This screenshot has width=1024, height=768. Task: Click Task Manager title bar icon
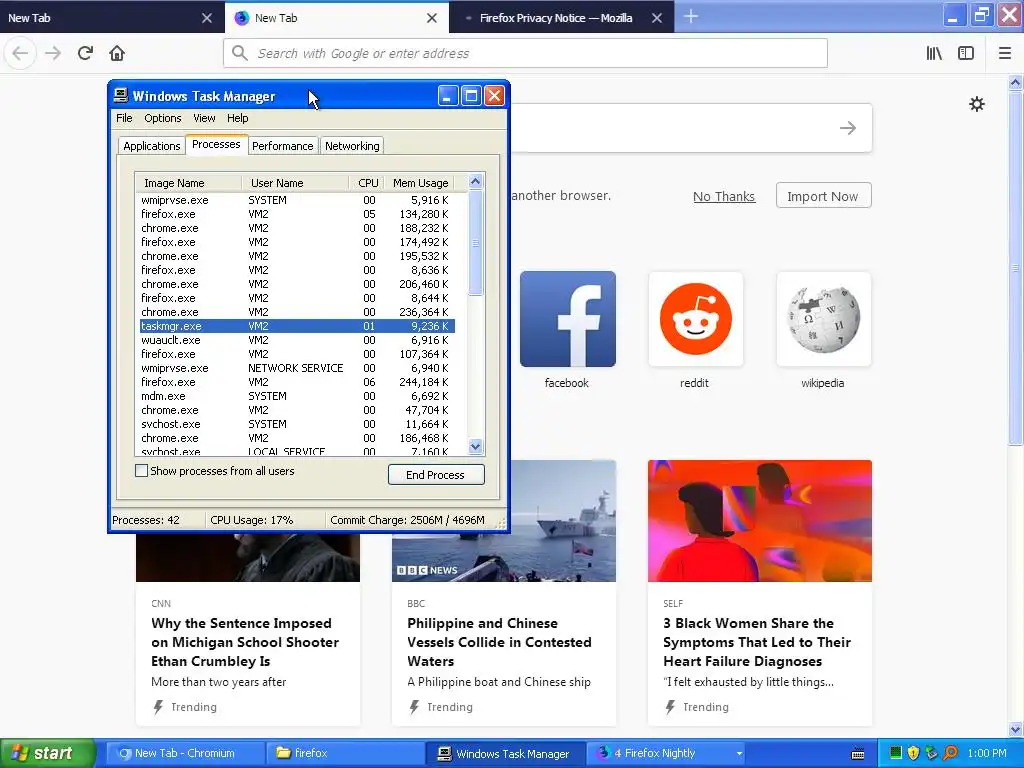[121, 95]
